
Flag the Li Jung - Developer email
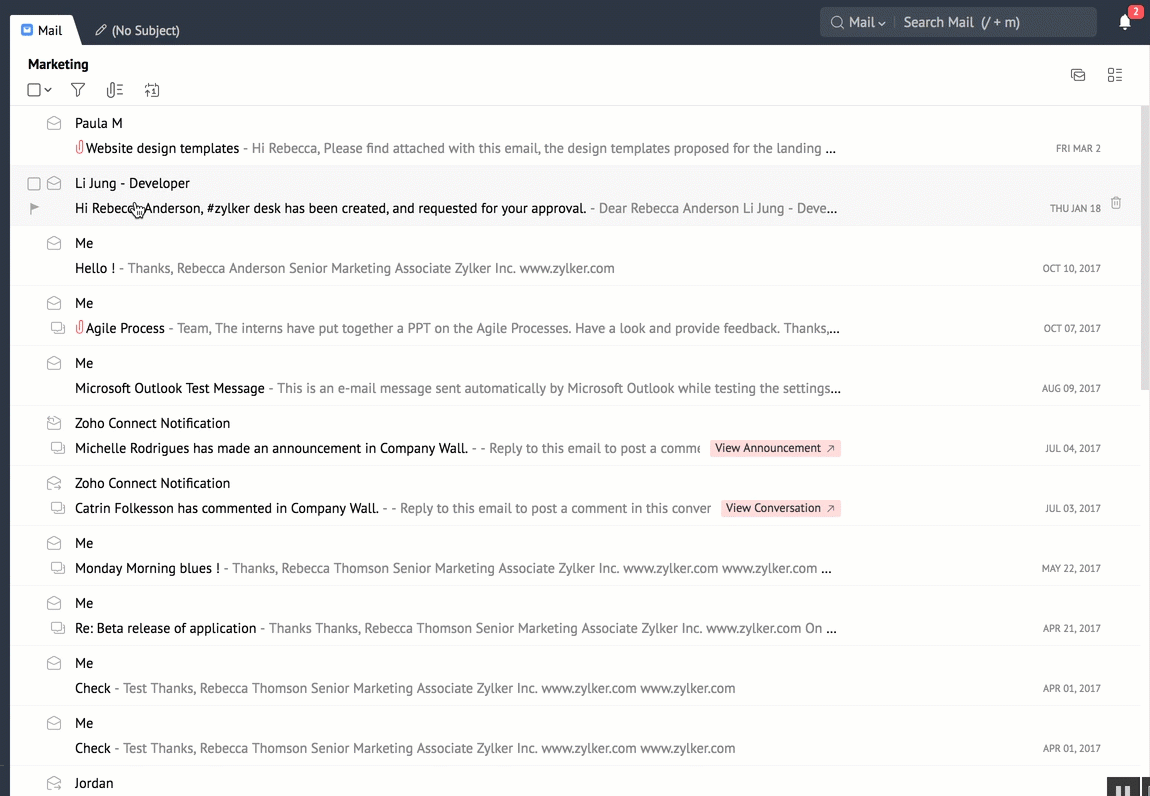coord(34,208)
